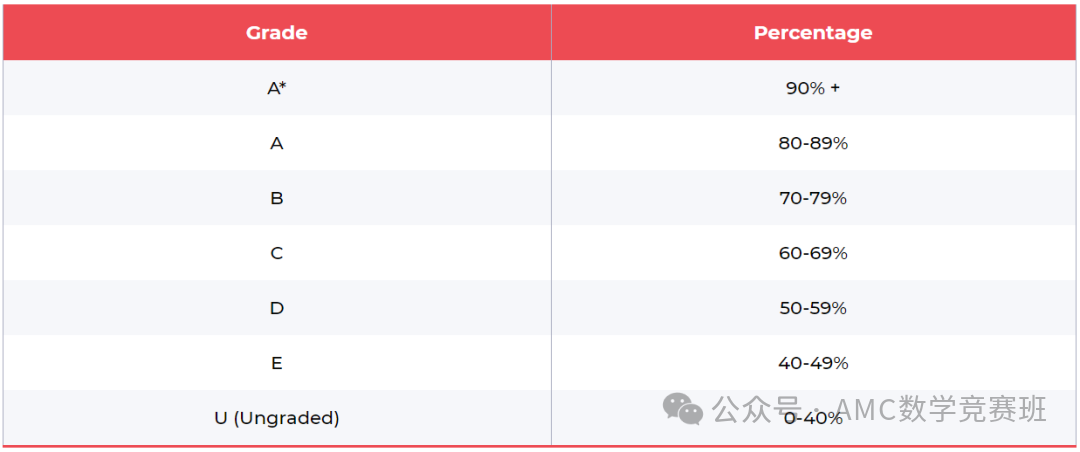Click the grade C cell
This screenshot has height=452, width=1080.
[277, 253]
